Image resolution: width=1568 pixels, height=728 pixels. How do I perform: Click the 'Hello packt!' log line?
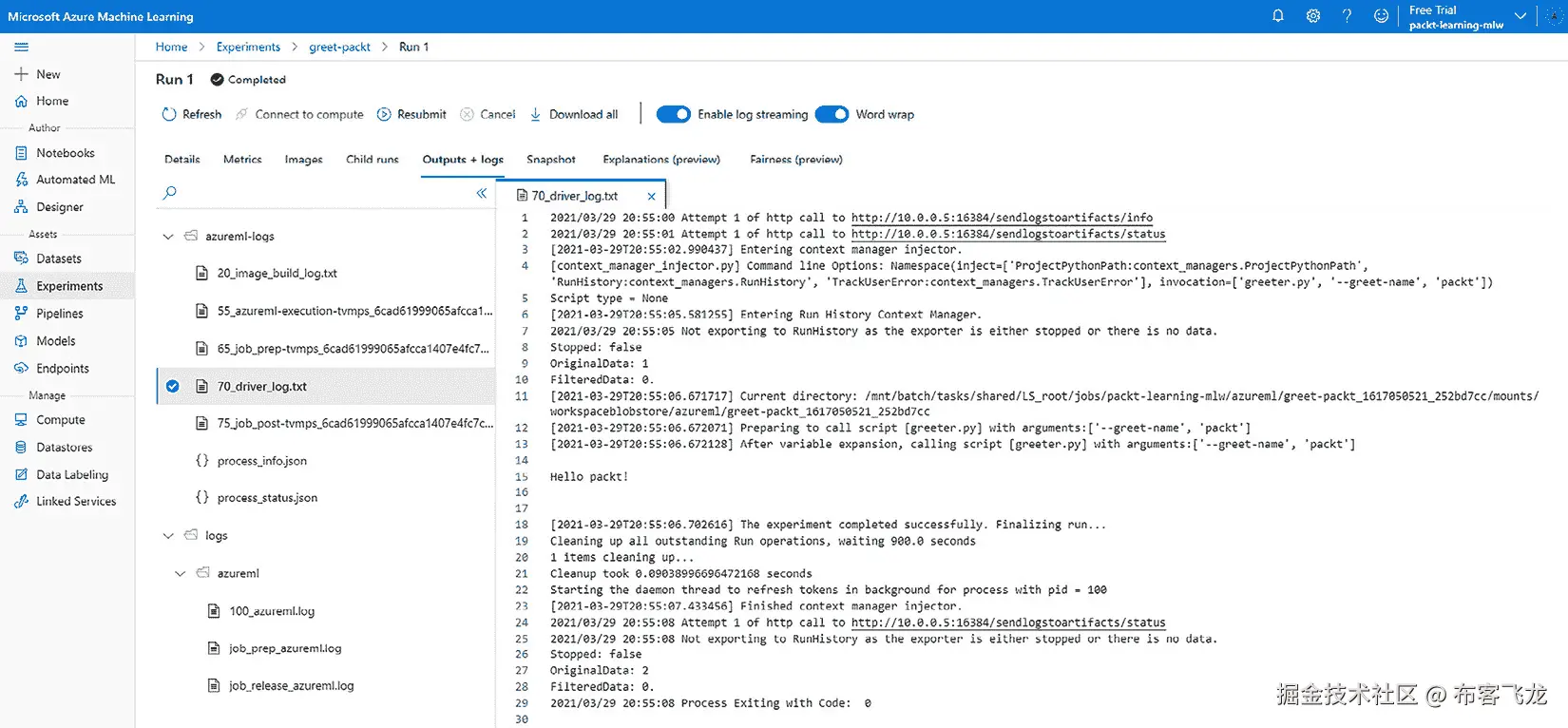pyautogui.click(x=589, y=477)
